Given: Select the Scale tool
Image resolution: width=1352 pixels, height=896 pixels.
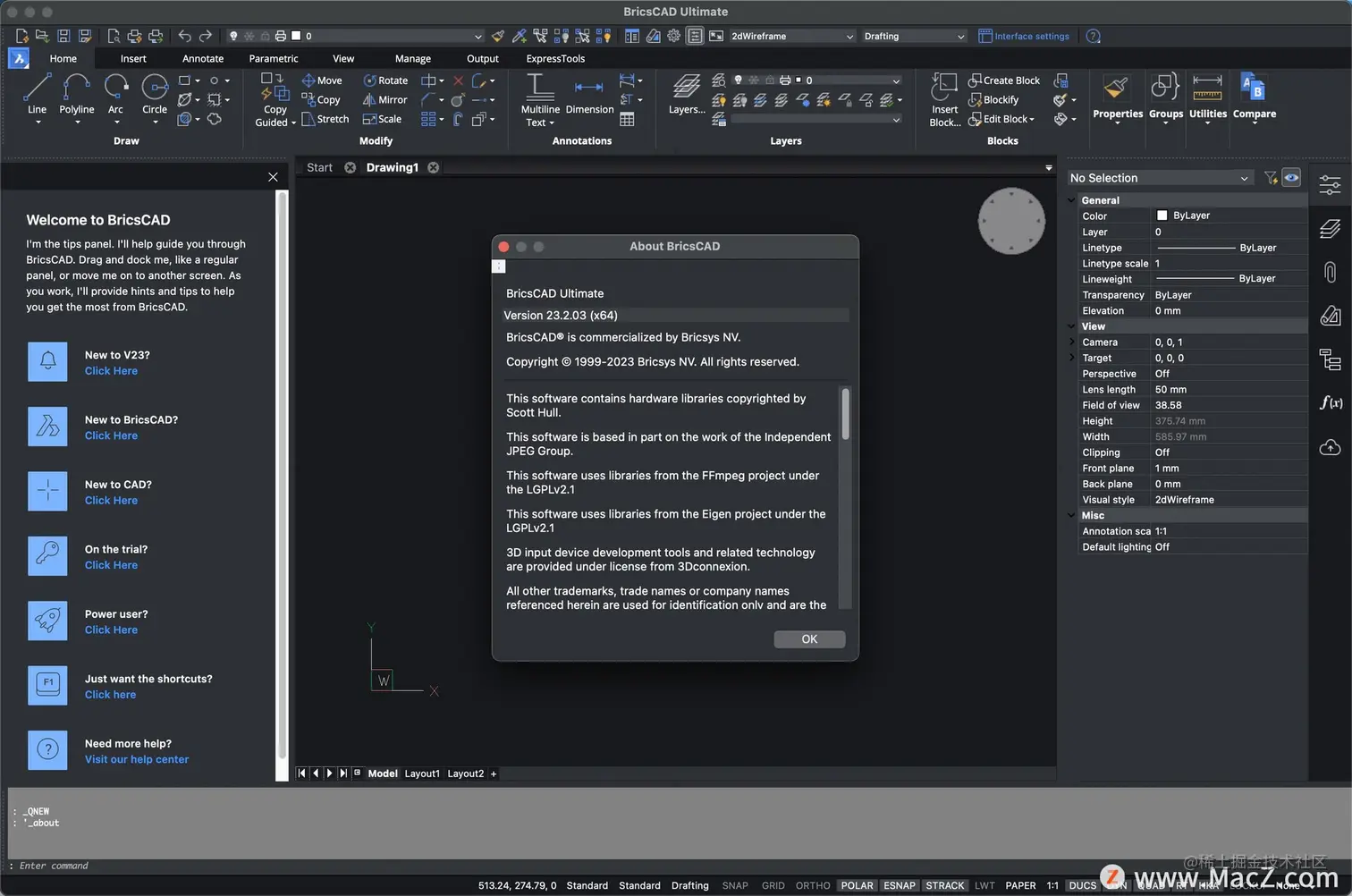Looking at the screenshot, I should click(x=382, y=119).
